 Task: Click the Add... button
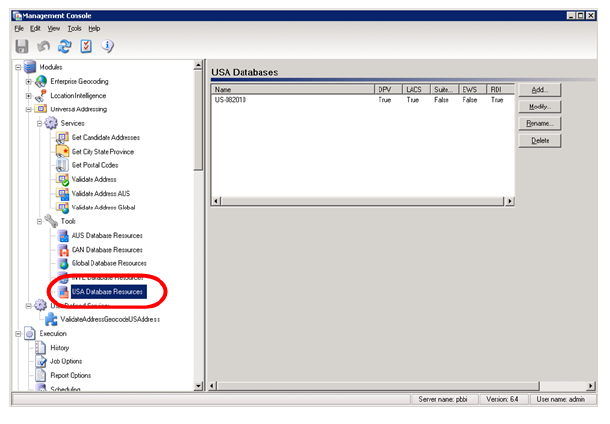click(x=540, y=90)
